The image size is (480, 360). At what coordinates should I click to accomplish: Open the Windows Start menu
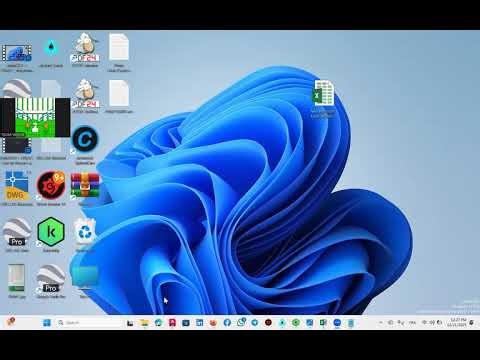click(47, 323)
